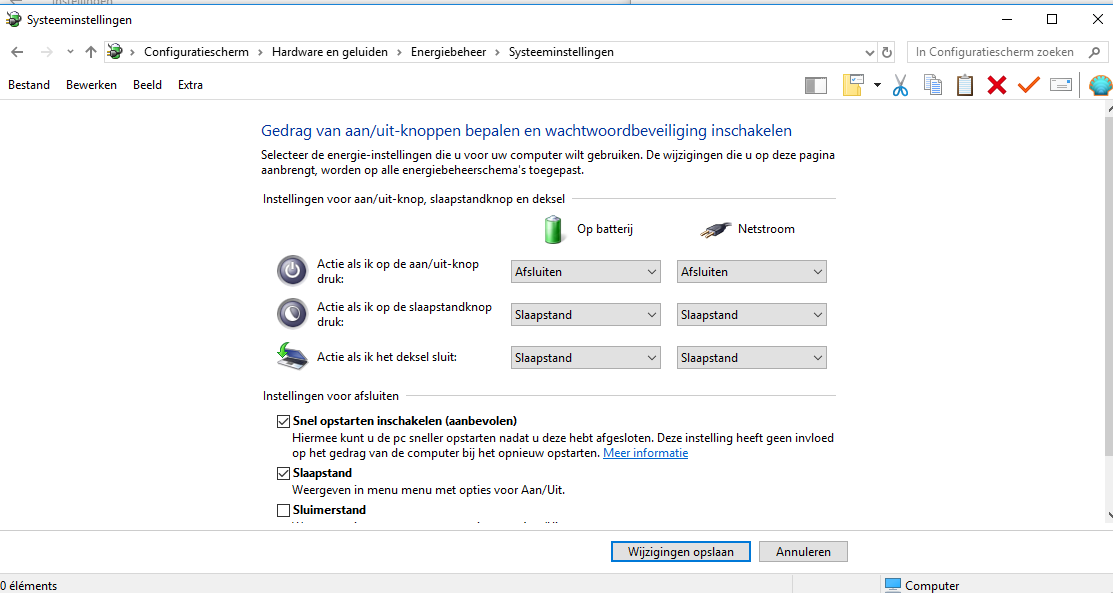Enable the Sluimerstand checkbox
This screenshot has height=593, width=1113.
pyautogui.click(x=283, y=510)
